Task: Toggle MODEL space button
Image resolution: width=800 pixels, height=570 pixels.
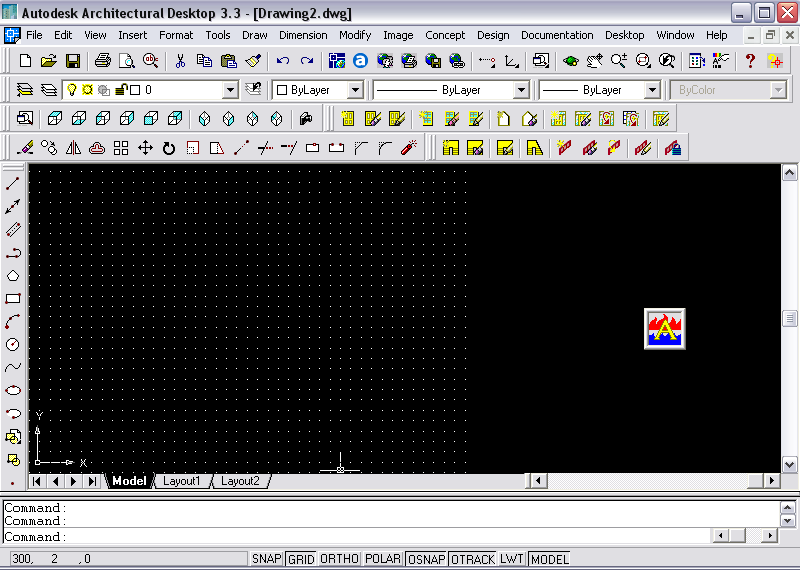Action: point(549,559)
